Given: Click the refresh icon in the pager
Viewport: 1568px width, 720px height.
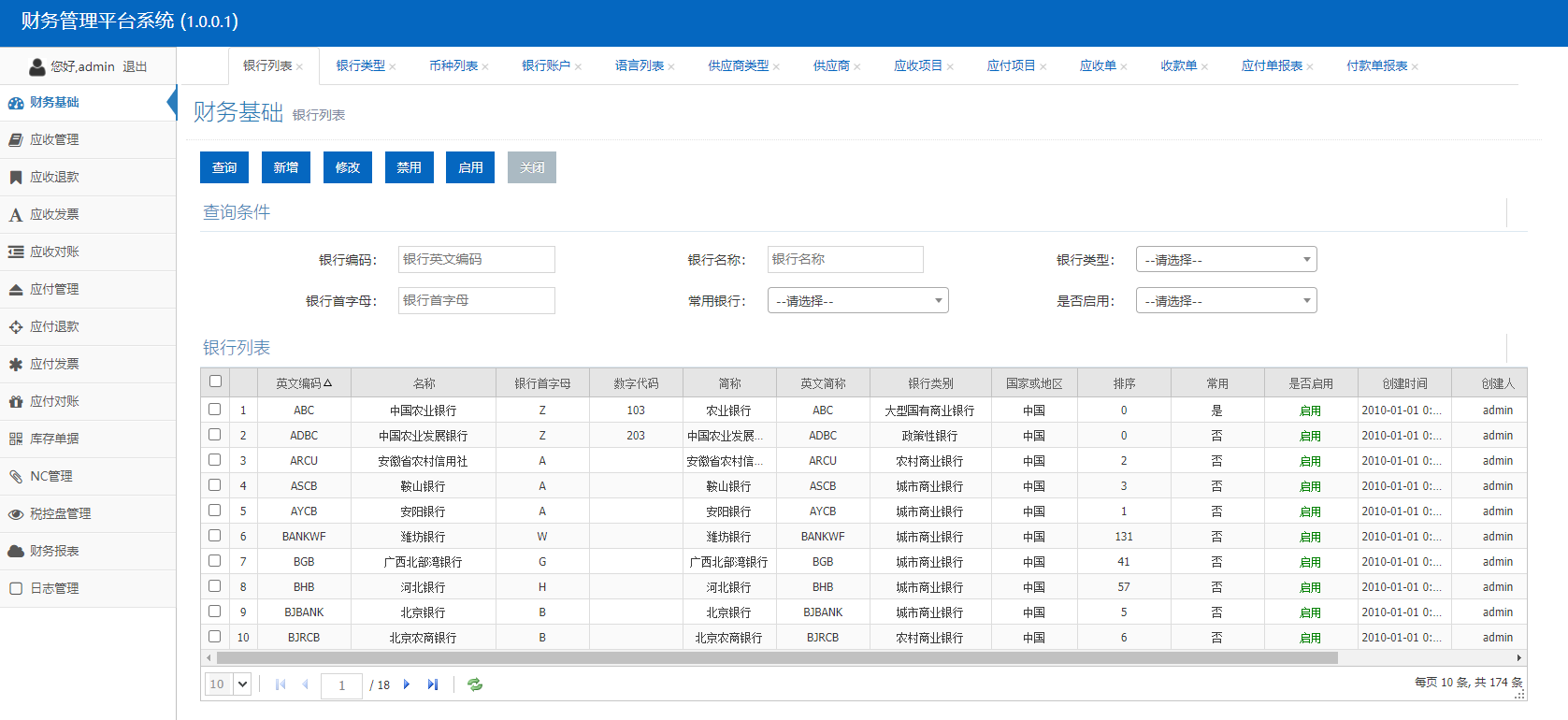Looking at the screenshot, I should (475, 684).
